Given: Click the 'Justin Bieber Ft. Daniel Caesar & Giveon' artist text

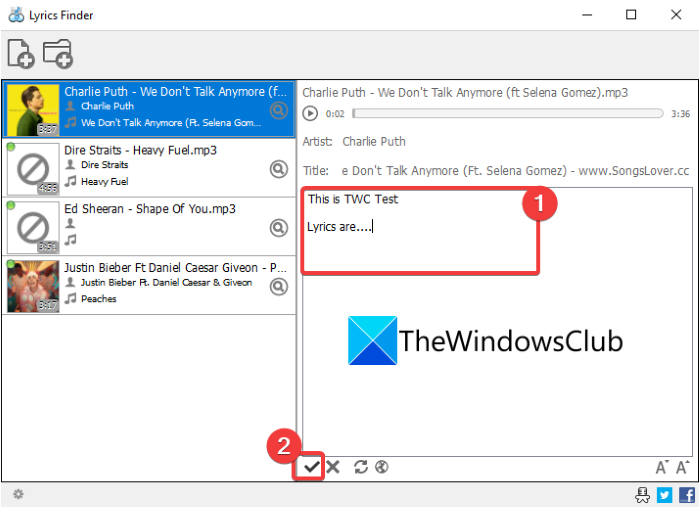Looking at the screenshot, I should (x=167, y=283).
